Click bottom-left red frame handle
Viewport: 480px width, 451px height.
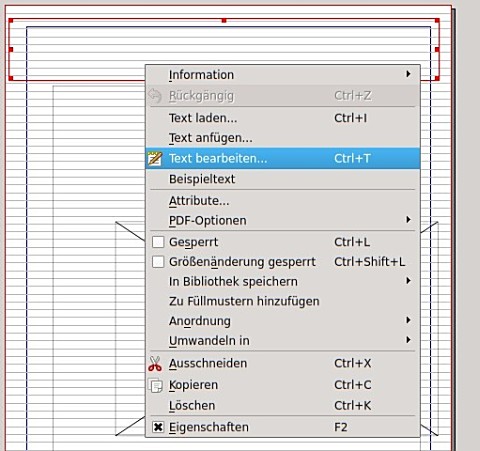pyautogui.click(x=11, y=78)
